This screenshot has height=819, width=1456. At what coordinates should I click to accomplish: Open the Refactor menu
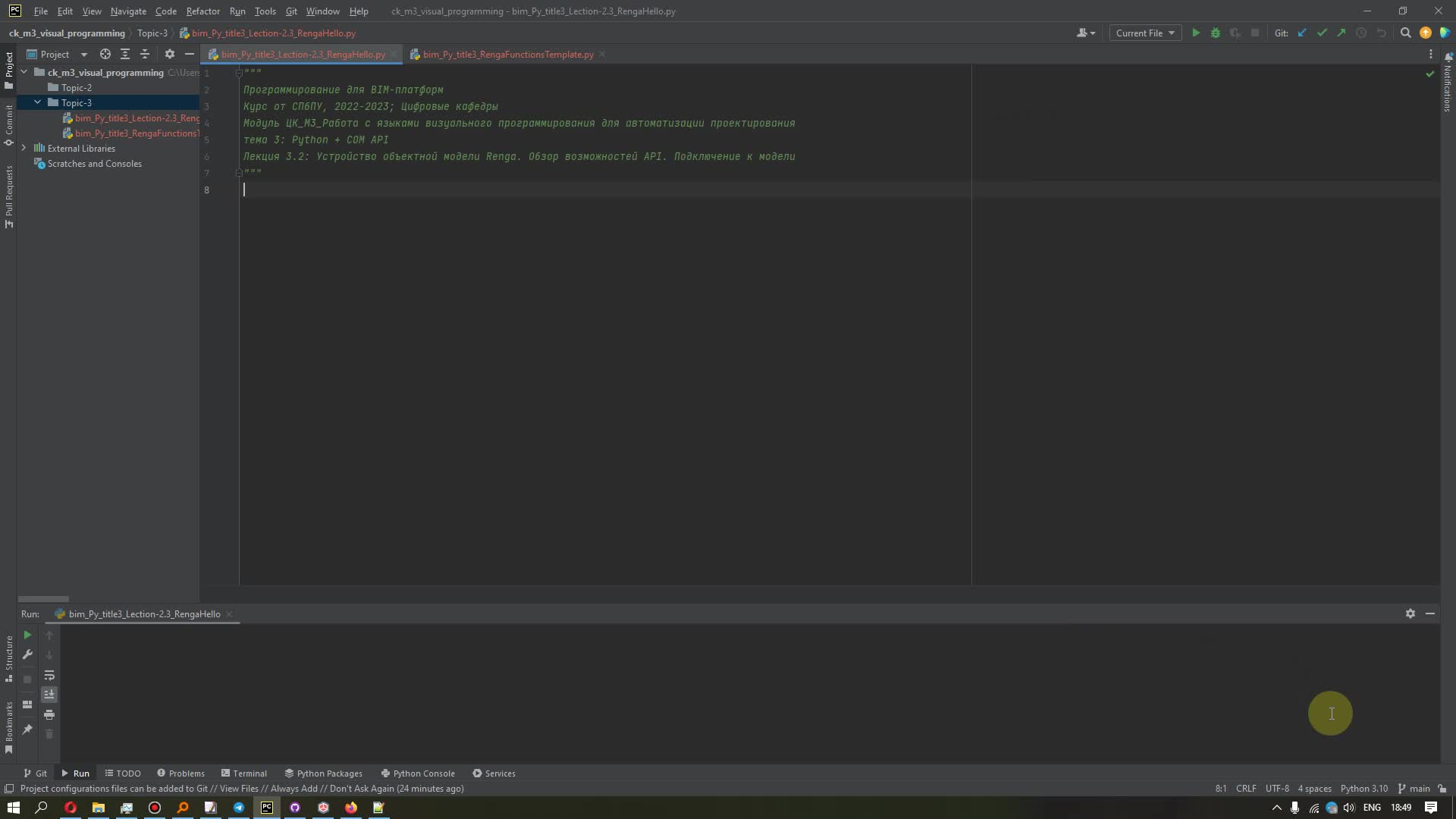pos(202,11)
